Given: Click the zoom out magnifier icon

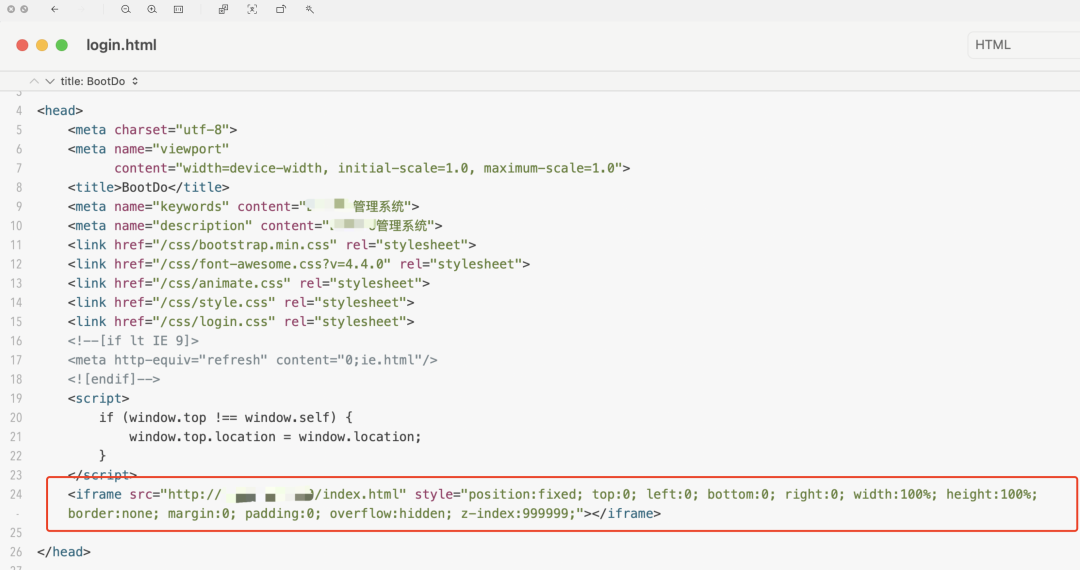Looking at the screenshot, I should click(125, 10).
